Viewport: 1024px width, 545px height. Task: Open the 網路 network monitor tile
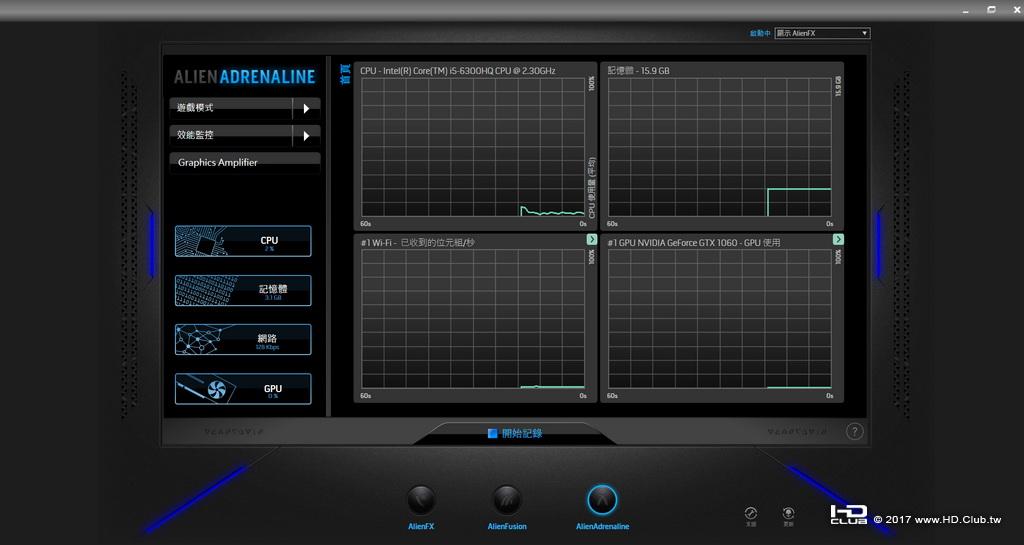coord(243,339)
